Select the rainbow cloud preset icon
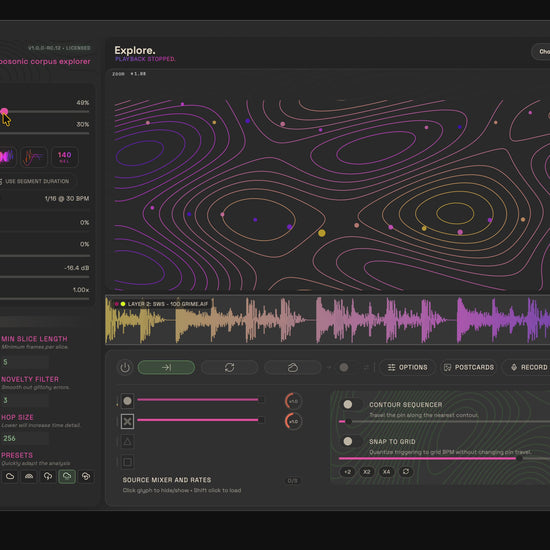Viewport: 550px width, 550px height. coord(29,476)
